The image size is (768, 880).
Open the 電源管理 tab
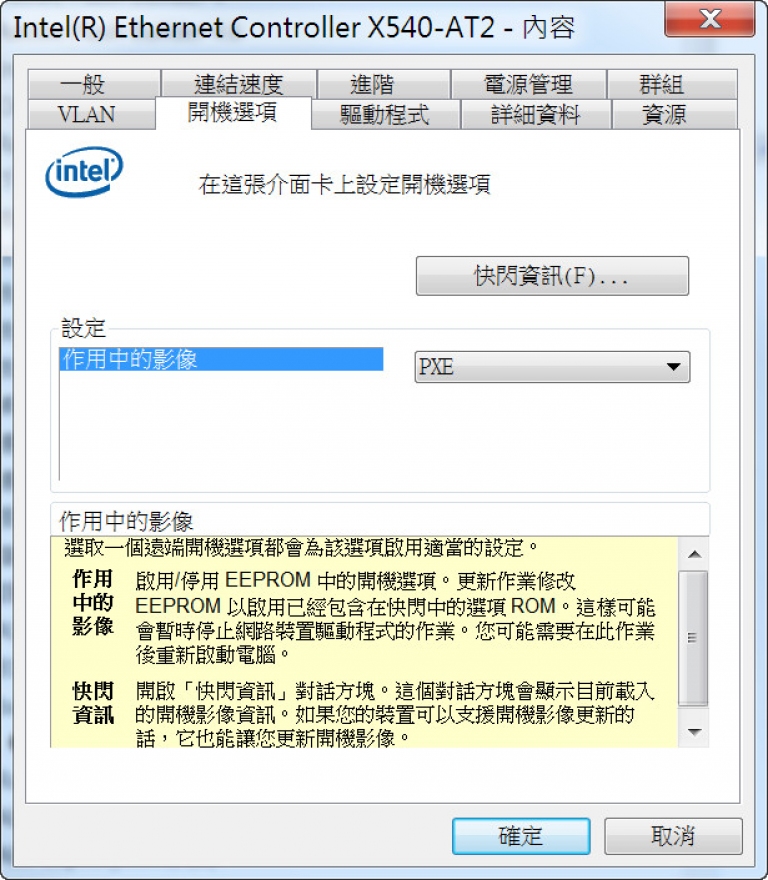pos(528,84)
